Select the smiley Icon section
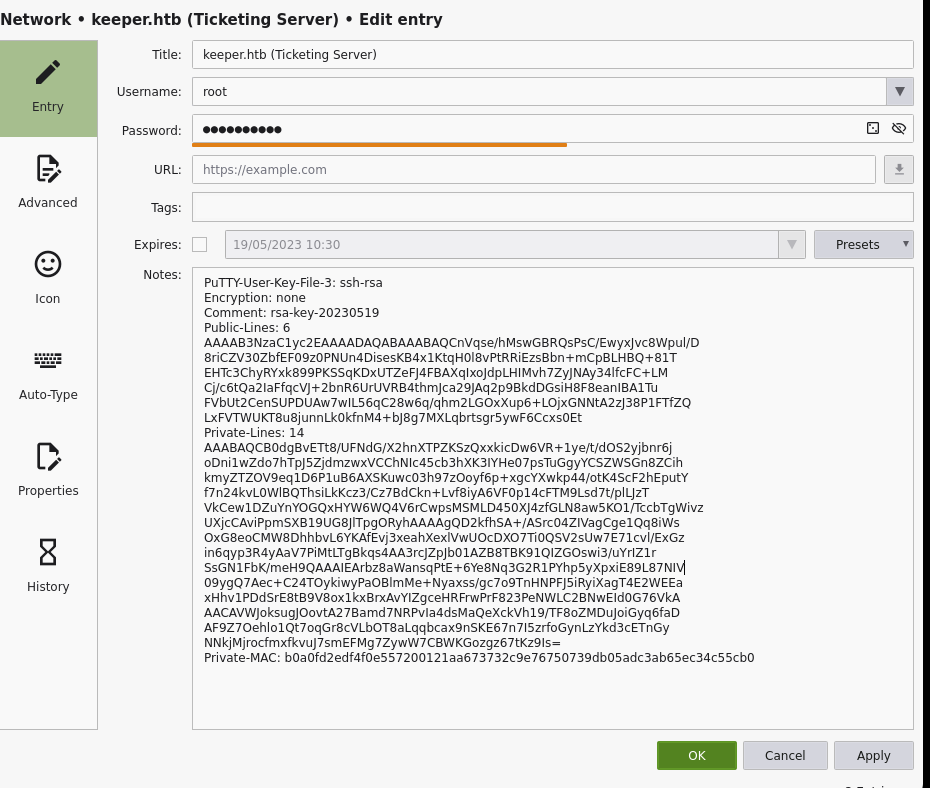The height and width of the screenshot is (788, 930). [48, 264]
